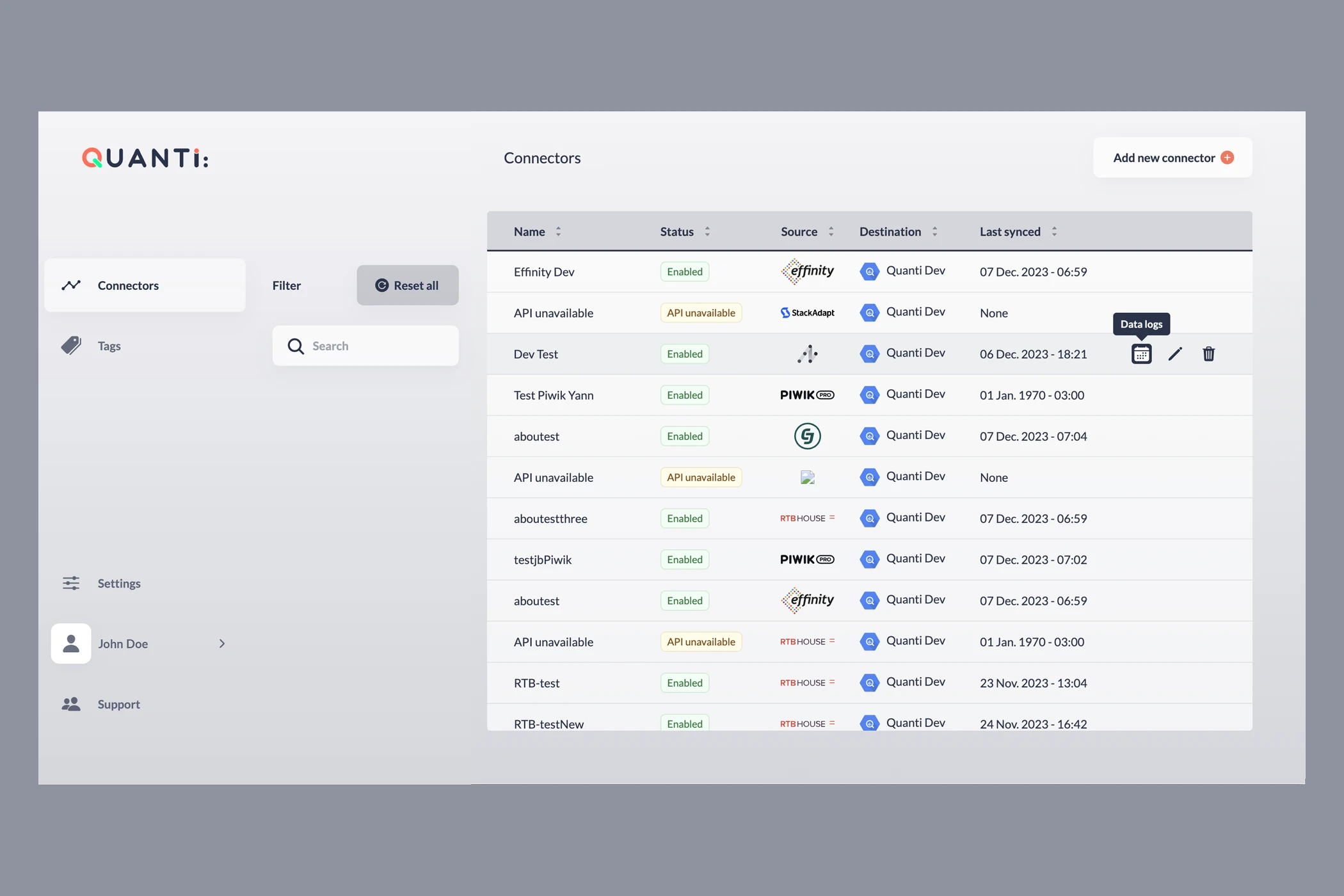This screenshot has width=1344, height=896.
Task: Select the aboutestthree connector name
Action: (550, 518)
